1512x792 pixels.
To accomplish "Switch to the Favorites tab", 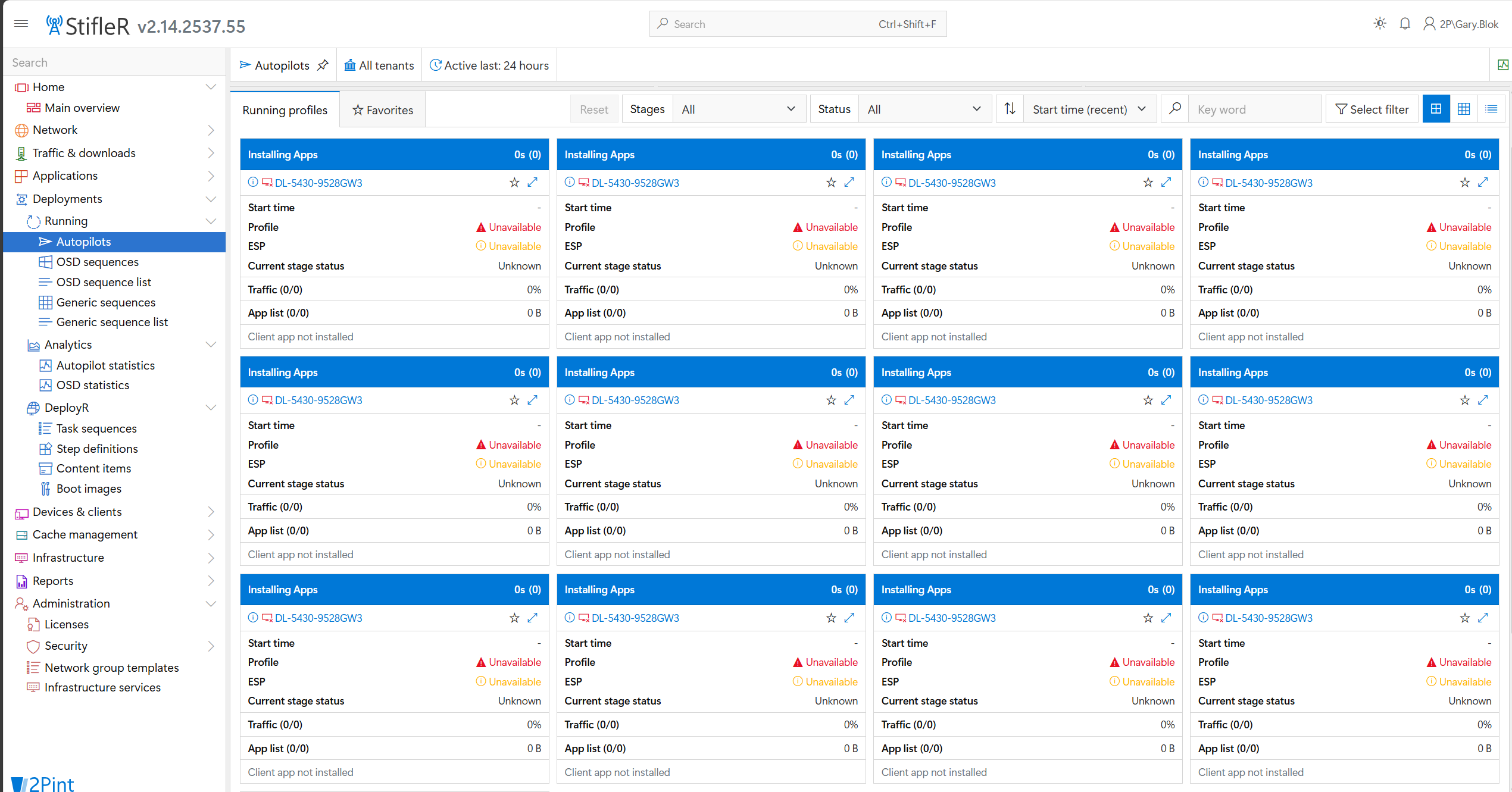I will pos(382,110).
